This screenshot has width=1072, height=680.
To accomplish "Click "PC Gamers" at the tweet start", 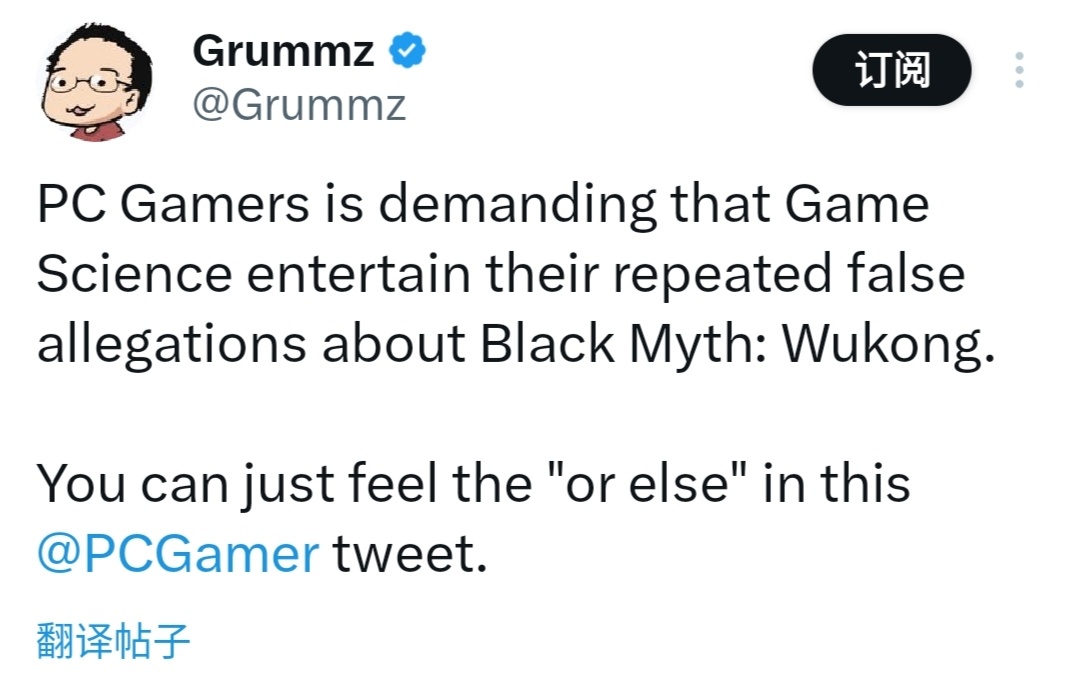I will 173,205.
